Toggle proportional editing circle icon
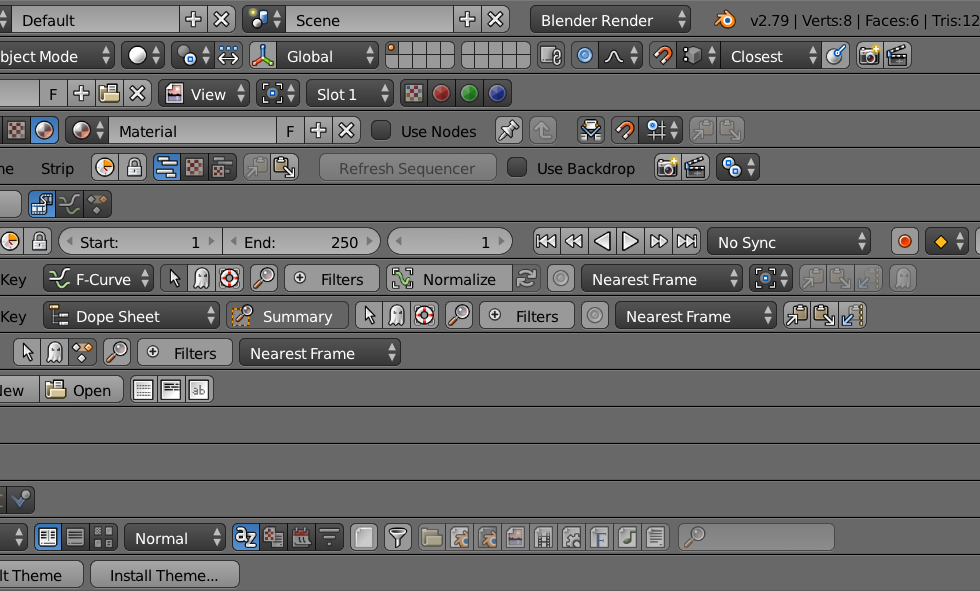The height and width of the screenshot is (591, 980). pyautogui.click(x=584, y=56)
